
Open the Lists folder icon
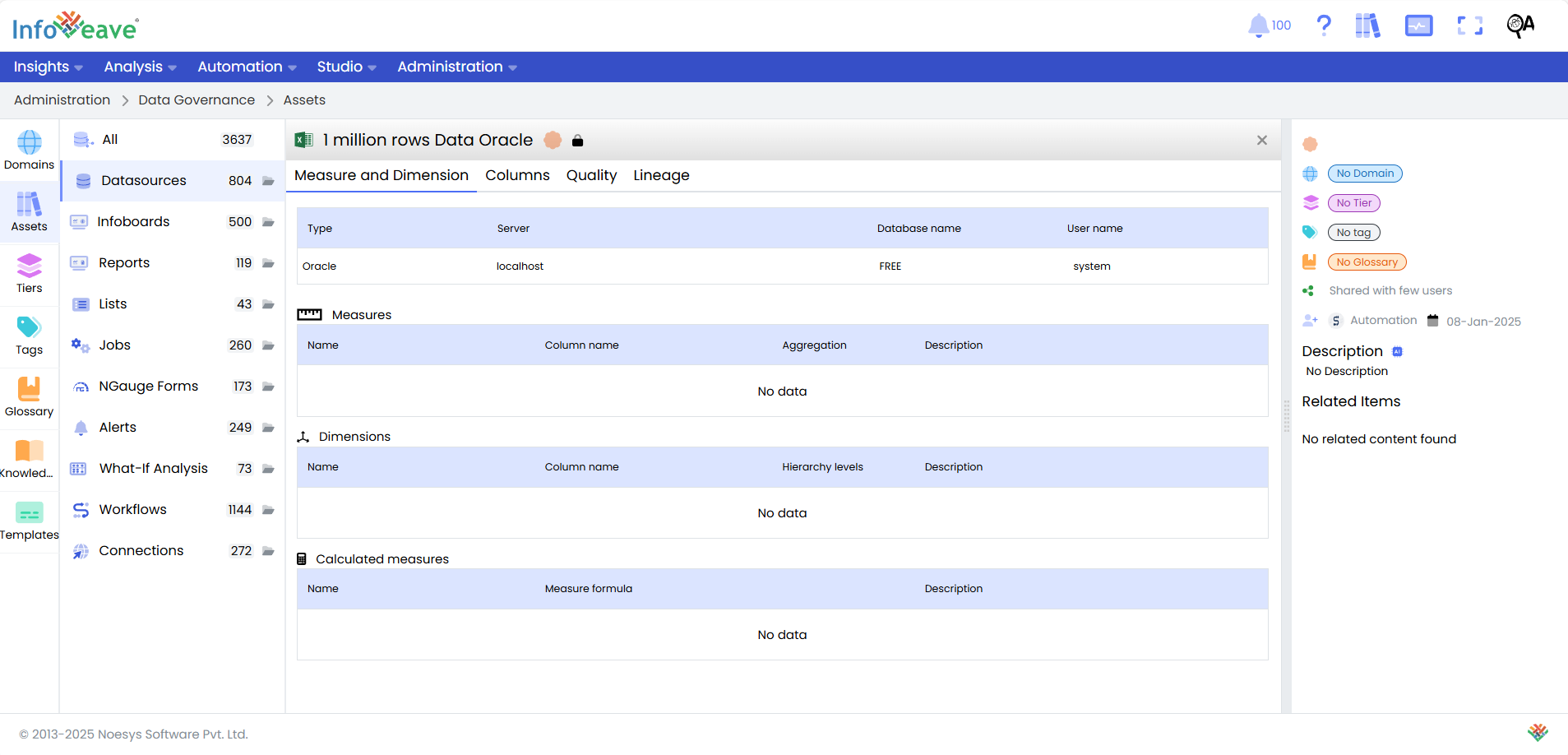tap(268, 304)
